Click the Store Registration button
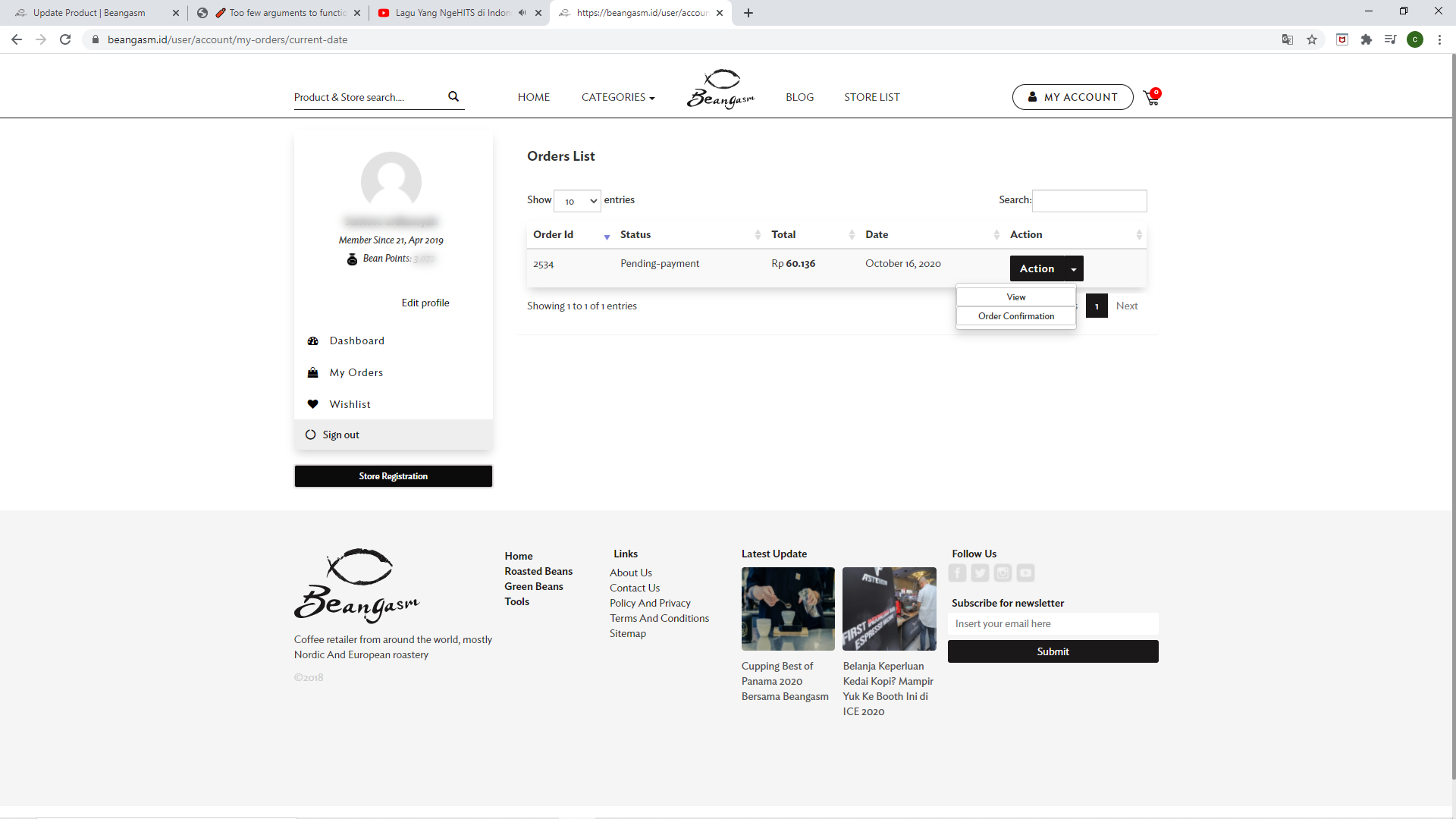 393,476
